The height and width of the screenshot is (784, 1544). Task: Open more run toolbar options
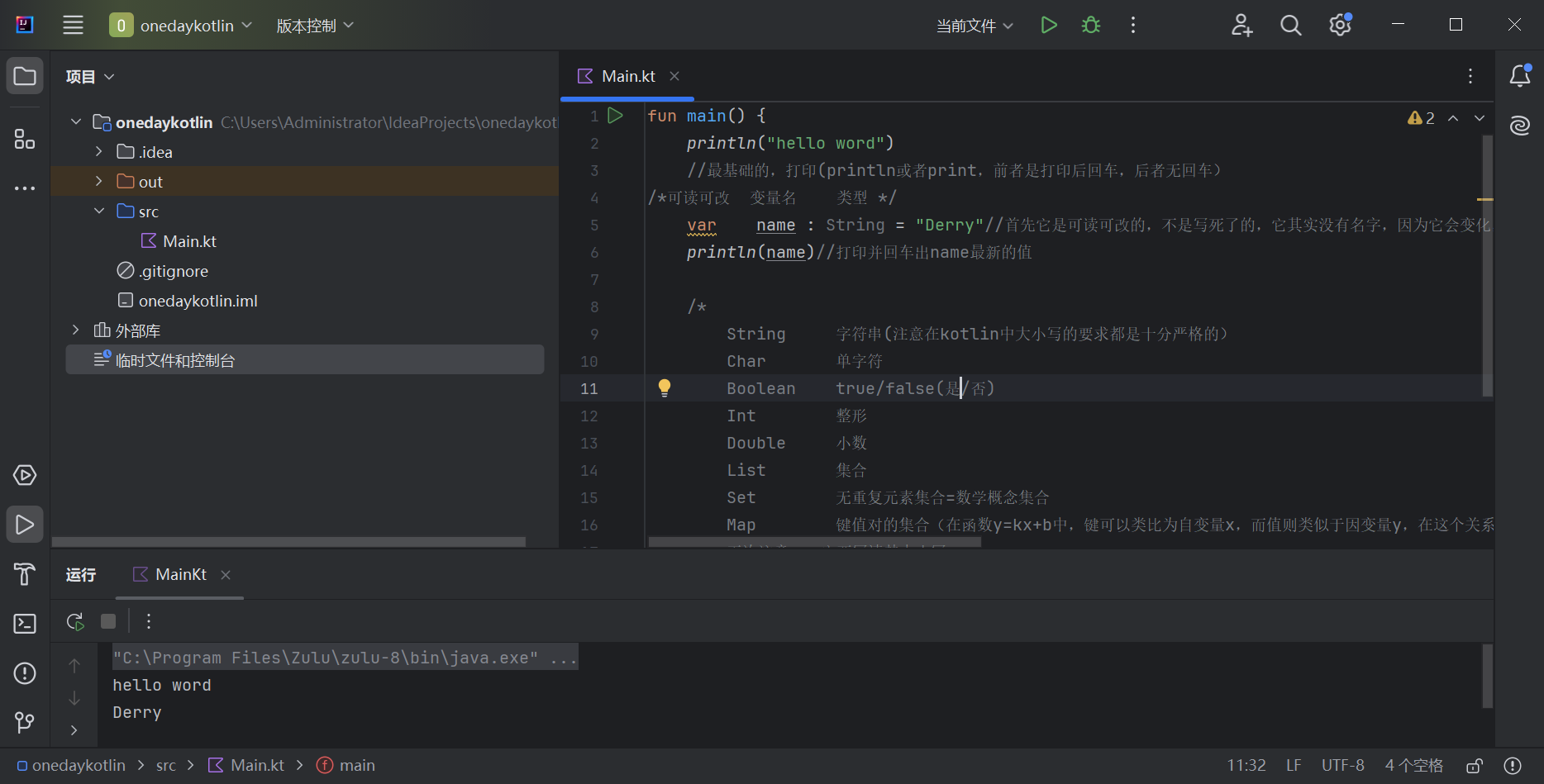coord(149,621)
